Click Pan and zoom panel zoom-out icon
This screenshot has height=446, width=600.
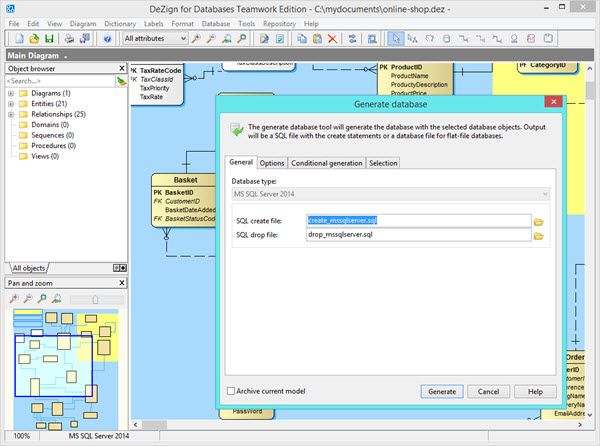28,299
